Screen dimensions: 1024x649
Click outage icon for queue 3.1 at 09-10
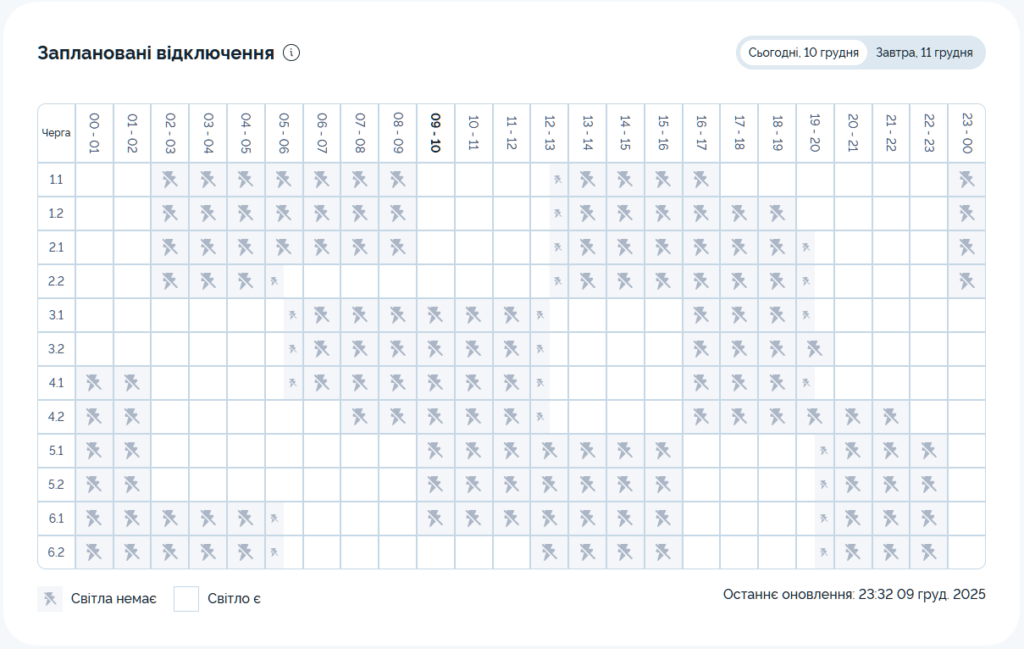(435, 315)
